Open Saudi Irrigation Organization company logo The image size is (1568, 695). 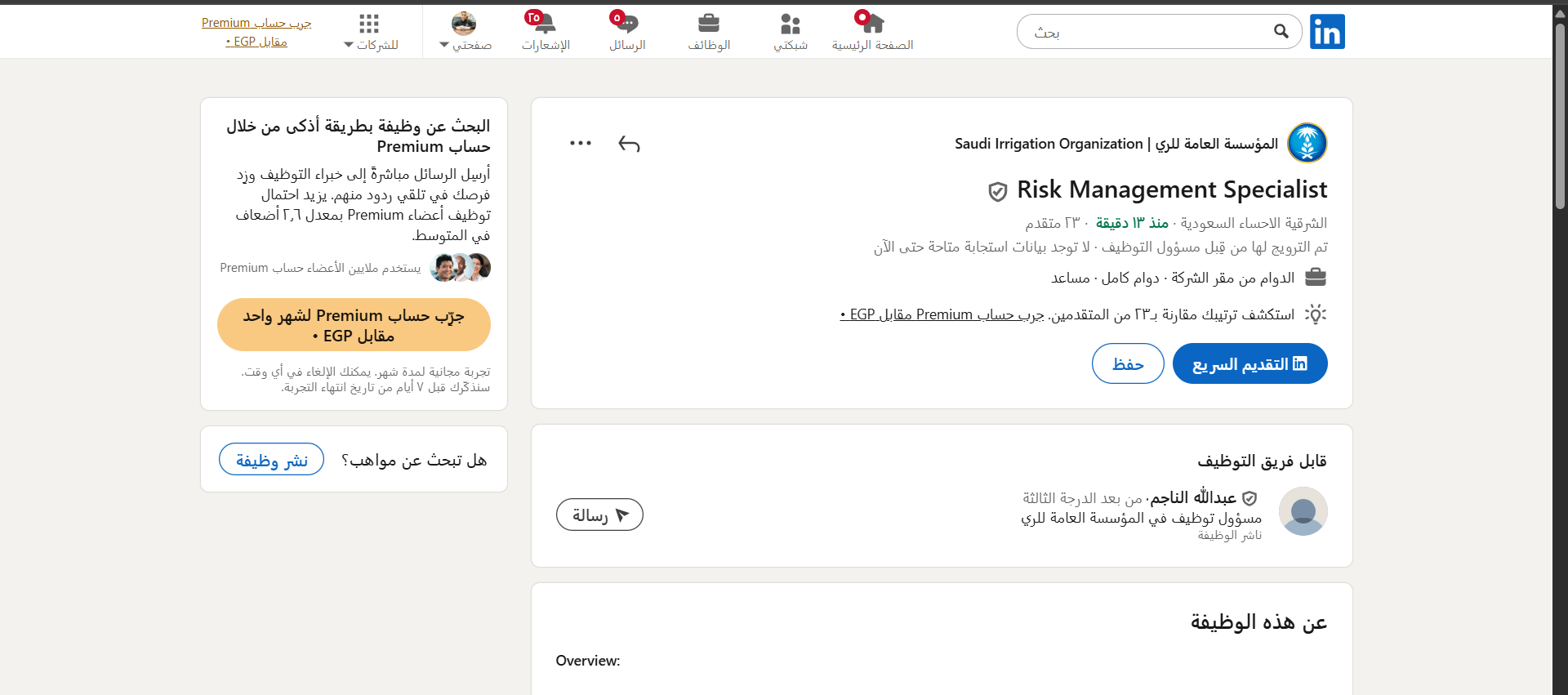click(x=1307, y=143)
